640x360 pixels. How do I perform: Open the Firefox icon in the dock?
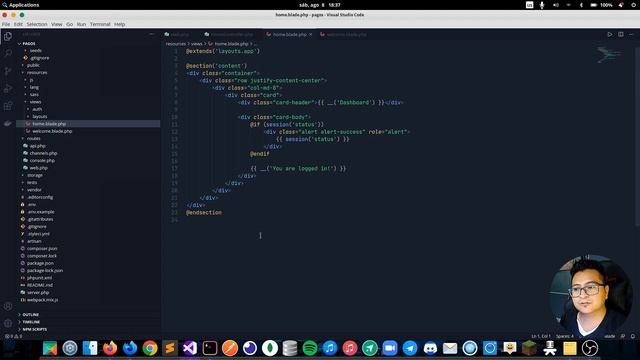[x=110, y=348]
